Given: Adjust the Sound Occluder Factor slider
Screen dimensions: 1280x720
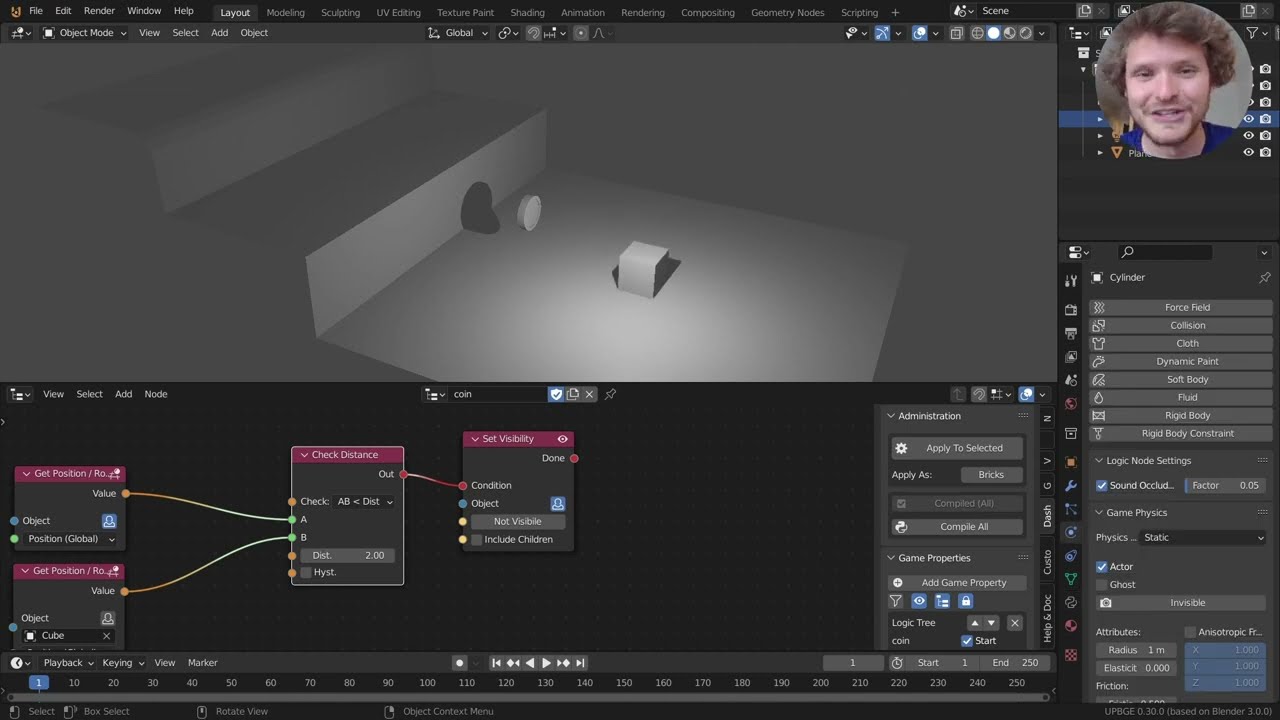Looking at the screenshot, I should [x=1225, y=486].
